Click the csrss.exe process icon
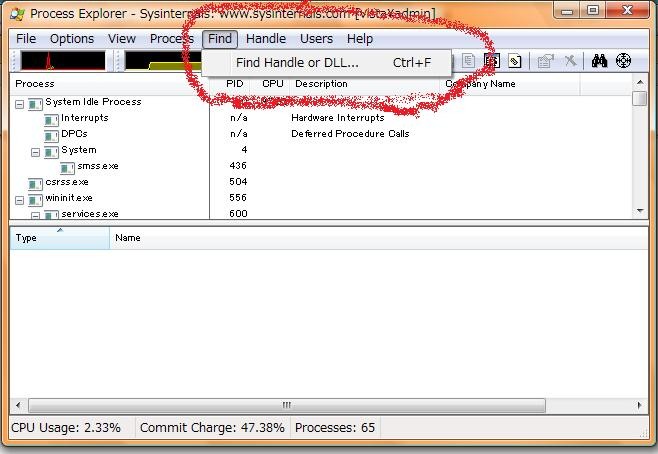 click(x=35, y=184)
